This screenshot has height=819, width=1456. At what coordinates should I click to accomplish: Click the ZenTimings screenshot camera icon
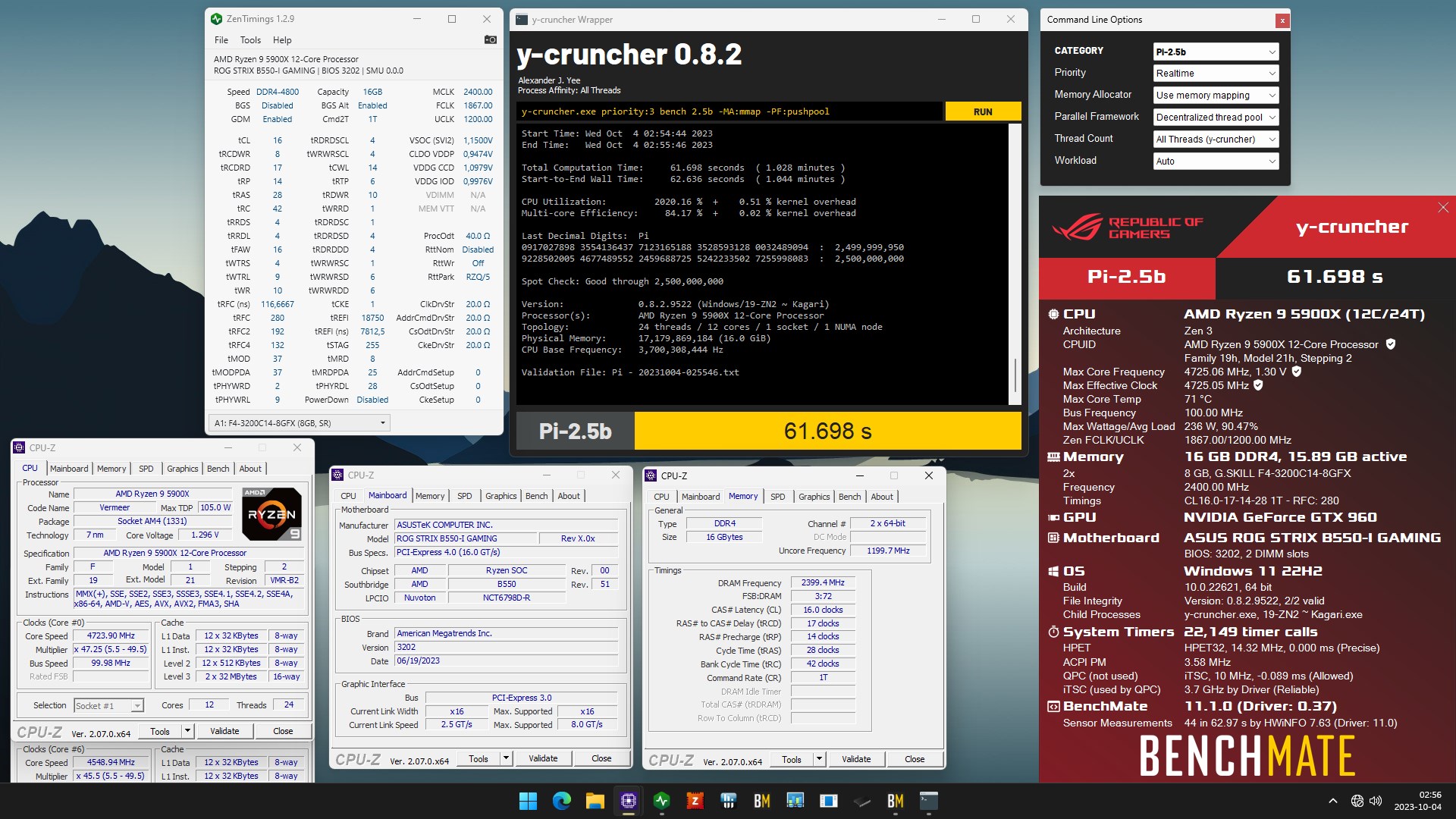coord(490,39)
